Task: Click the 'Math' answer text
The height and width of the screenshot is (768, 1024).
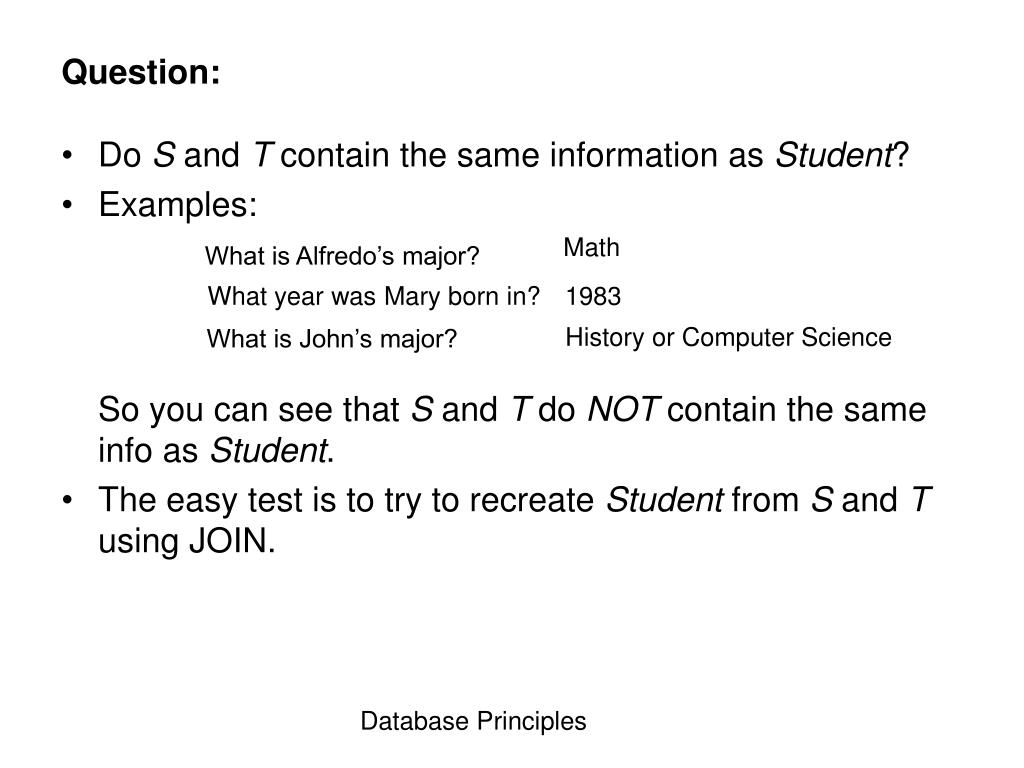Action: tap(592, 248)
